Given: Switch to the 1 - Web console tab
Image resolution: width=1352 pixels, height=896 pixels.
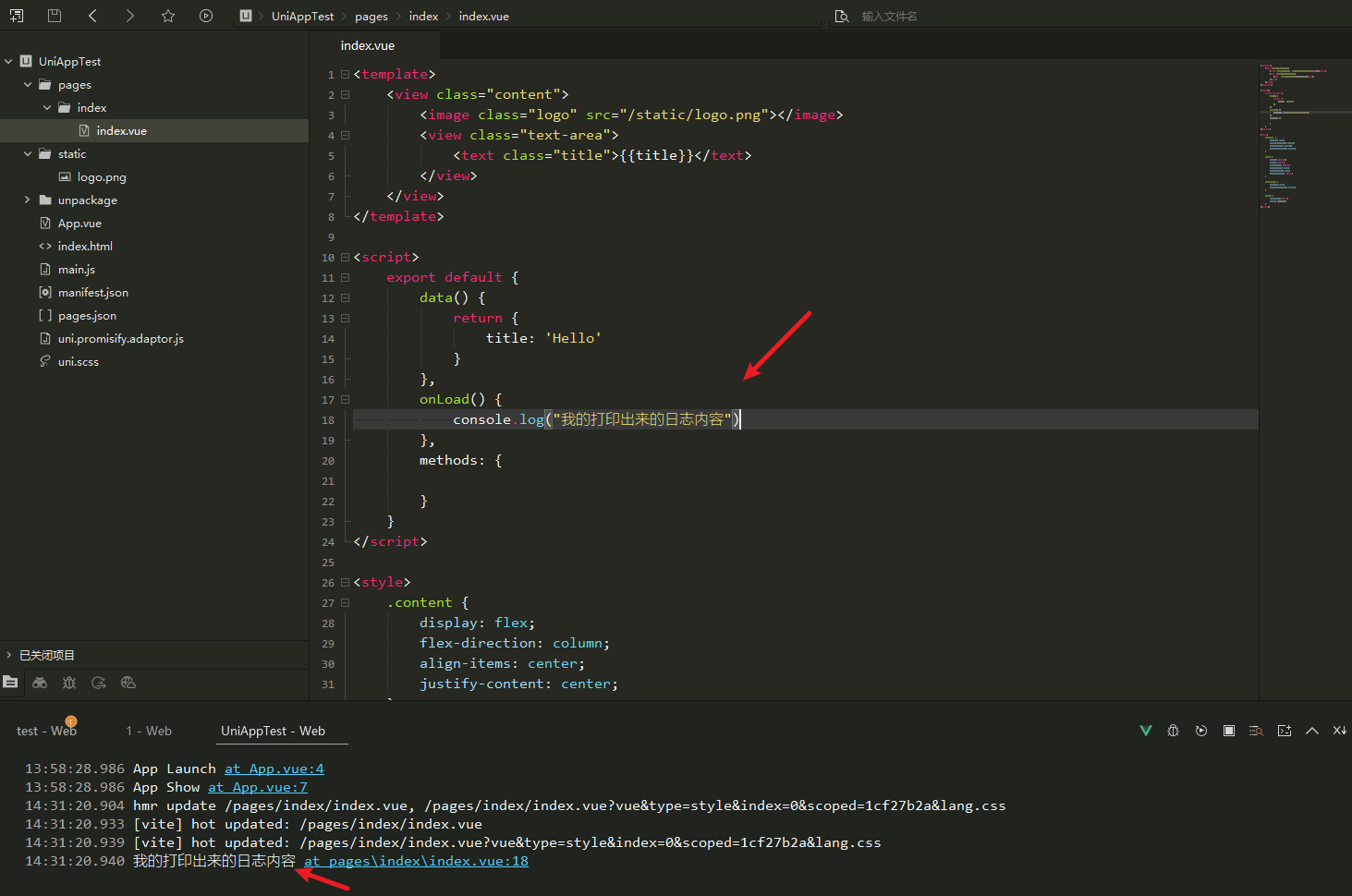Looking at the screenshot, I should pos(149,731).
